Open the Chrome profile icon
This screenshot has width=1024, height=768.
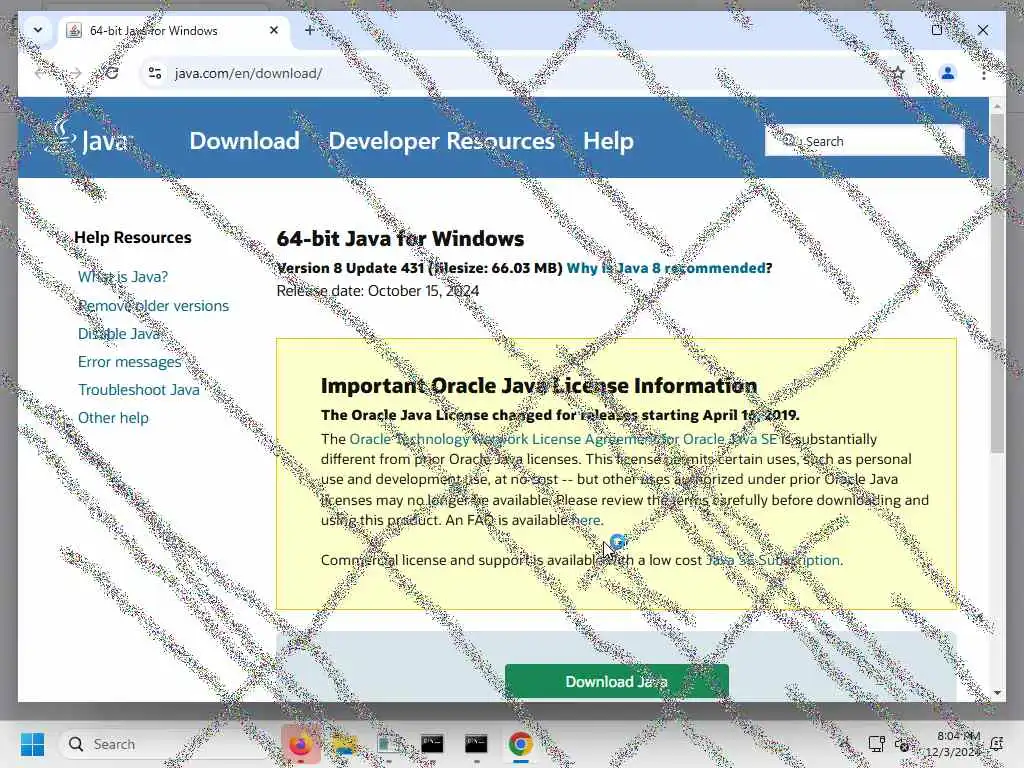click(948, 73)
